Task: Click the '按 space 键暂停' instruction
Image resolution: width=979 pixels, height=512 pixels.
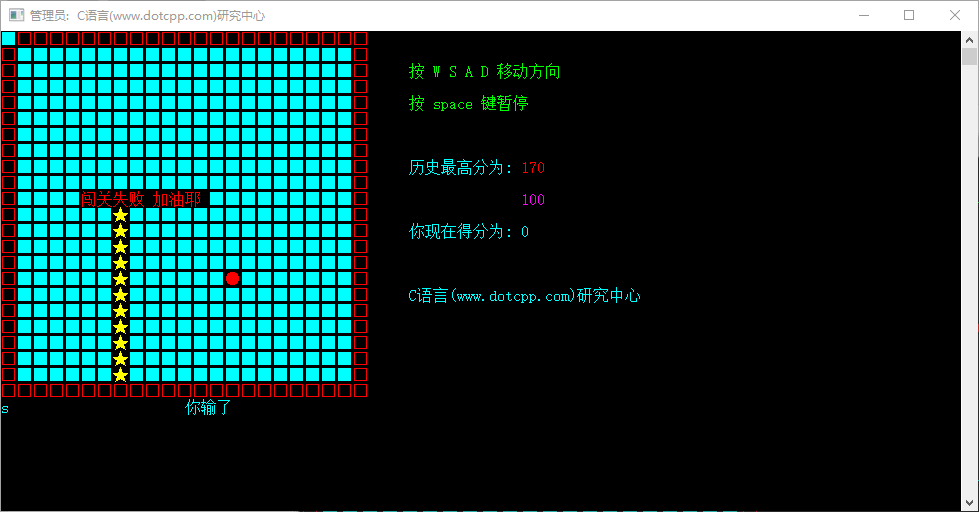Action: pyautogui.click(x=468, y=104)
